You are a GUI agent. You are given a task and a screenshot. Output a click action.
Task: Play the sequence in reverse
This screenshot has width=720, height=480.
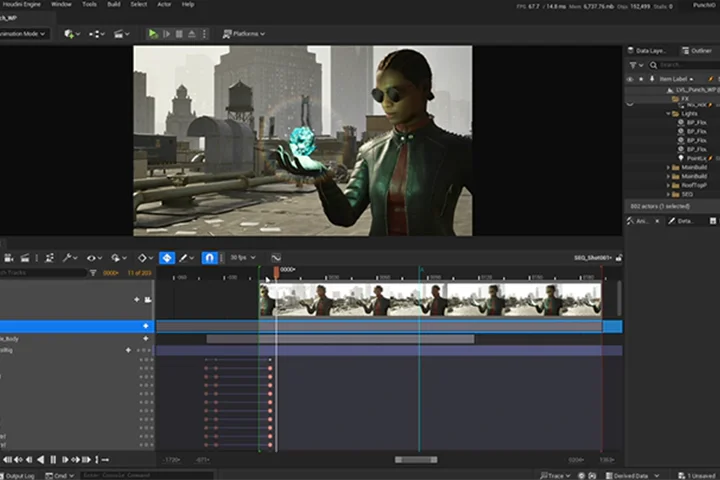click(40, 459)
